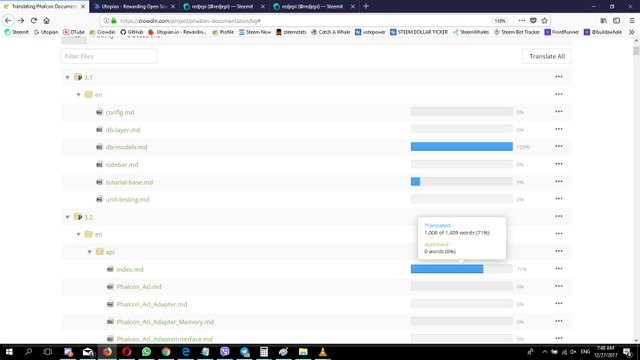Open STEEM DOLLAR TICKER bookmark
The image size is (640, 360).
(419, 32)
